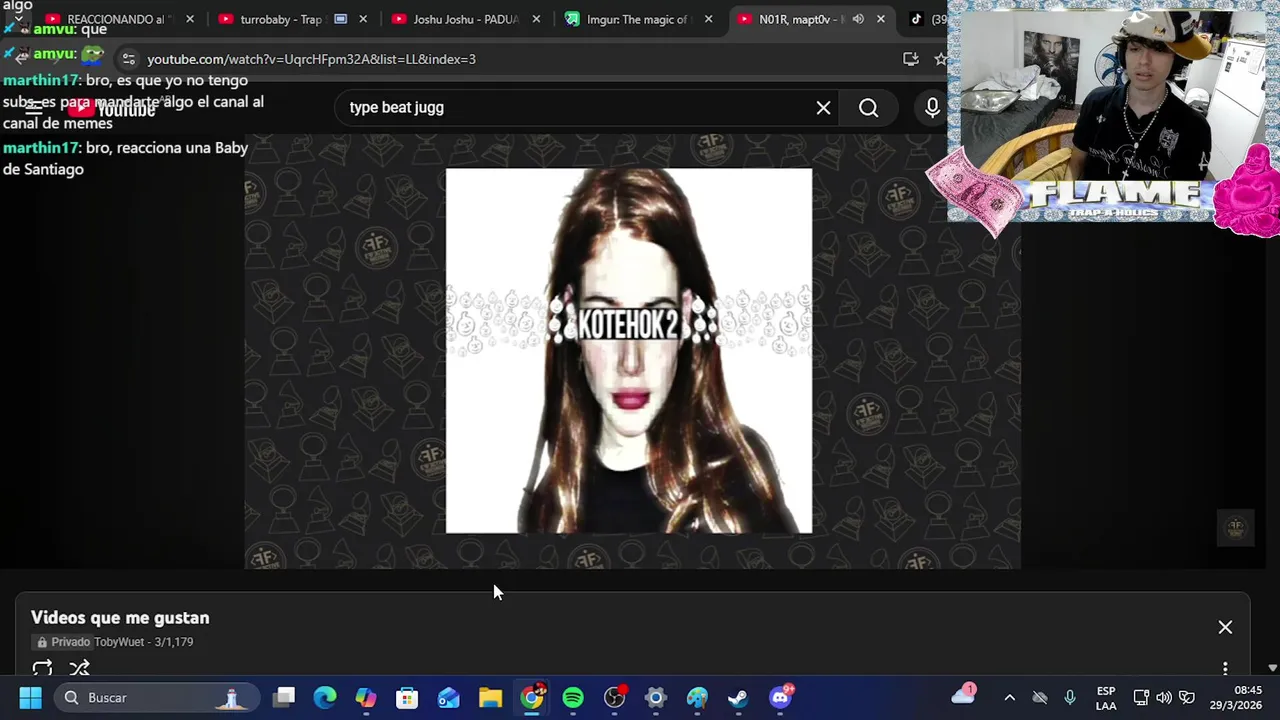Viewport: 1280px width, 720px height.
Task: Click the channel watermark on the video
Action: coord(1235,527)
